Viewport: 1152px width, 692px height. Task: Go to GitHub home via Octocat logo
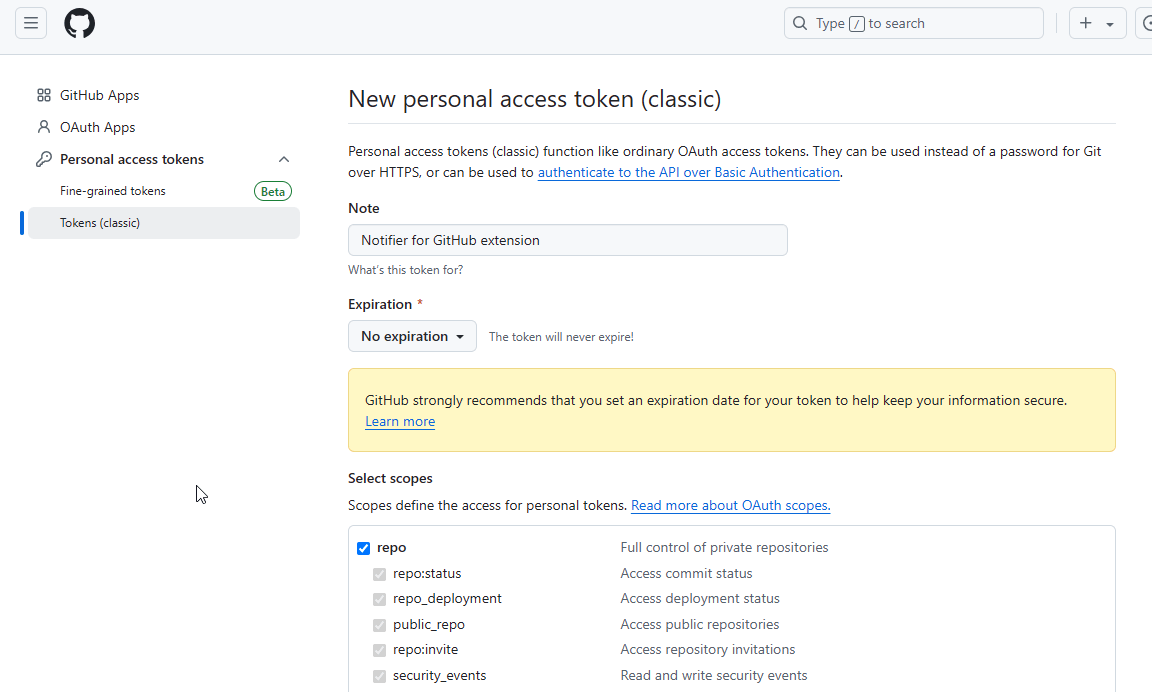tap(79, 24)
